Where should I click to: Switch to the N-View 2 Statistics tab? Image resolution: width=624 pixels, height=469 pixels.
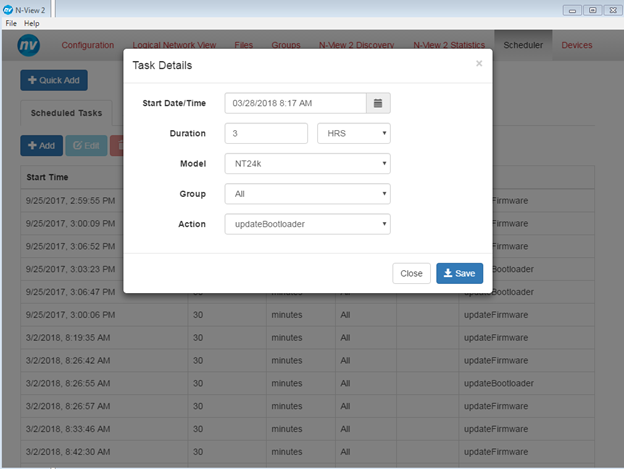point(449,45)
